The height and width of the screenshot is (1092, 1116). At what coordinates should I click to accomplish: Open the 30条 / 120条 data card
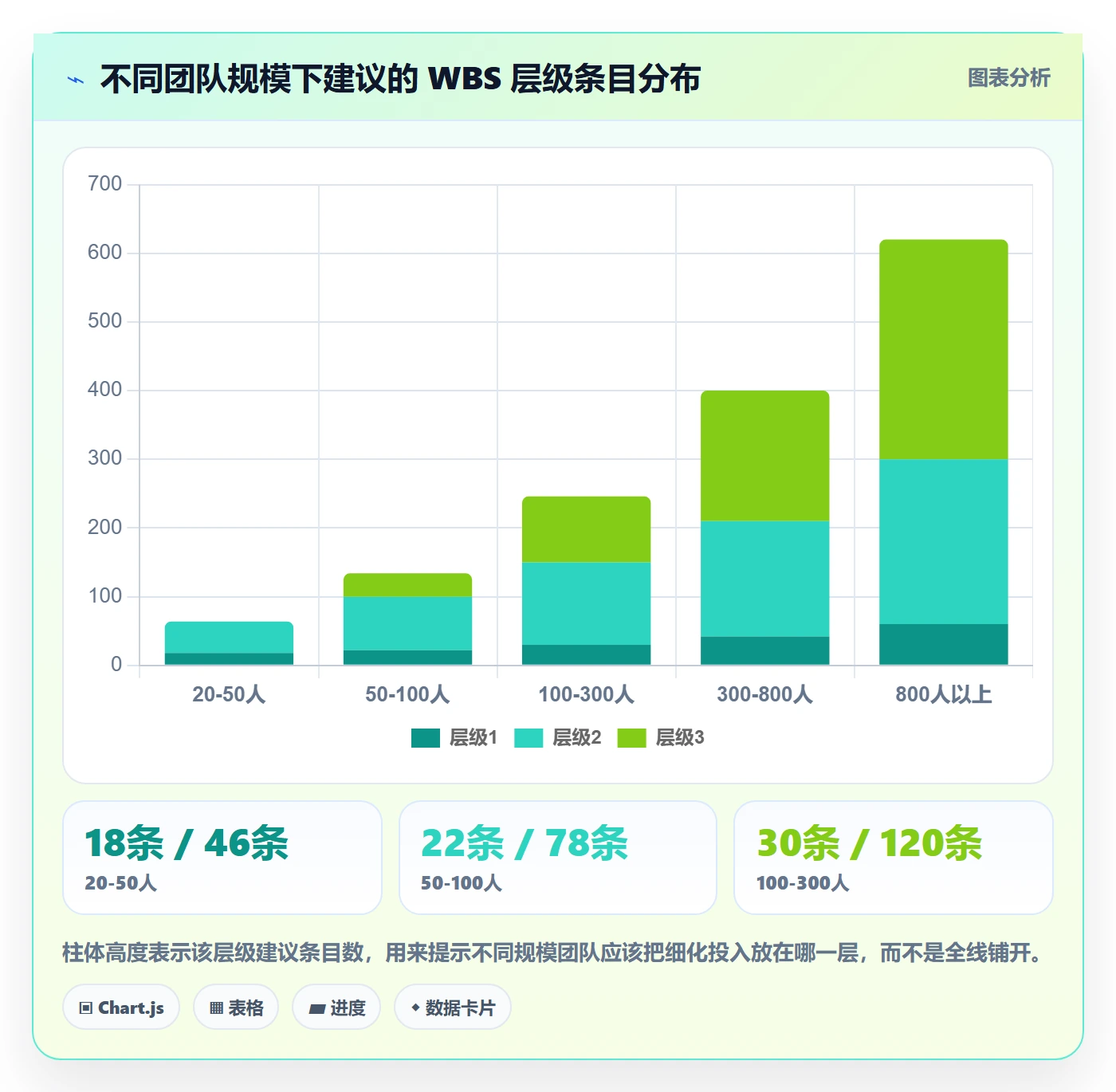click(x=894, y=858)
